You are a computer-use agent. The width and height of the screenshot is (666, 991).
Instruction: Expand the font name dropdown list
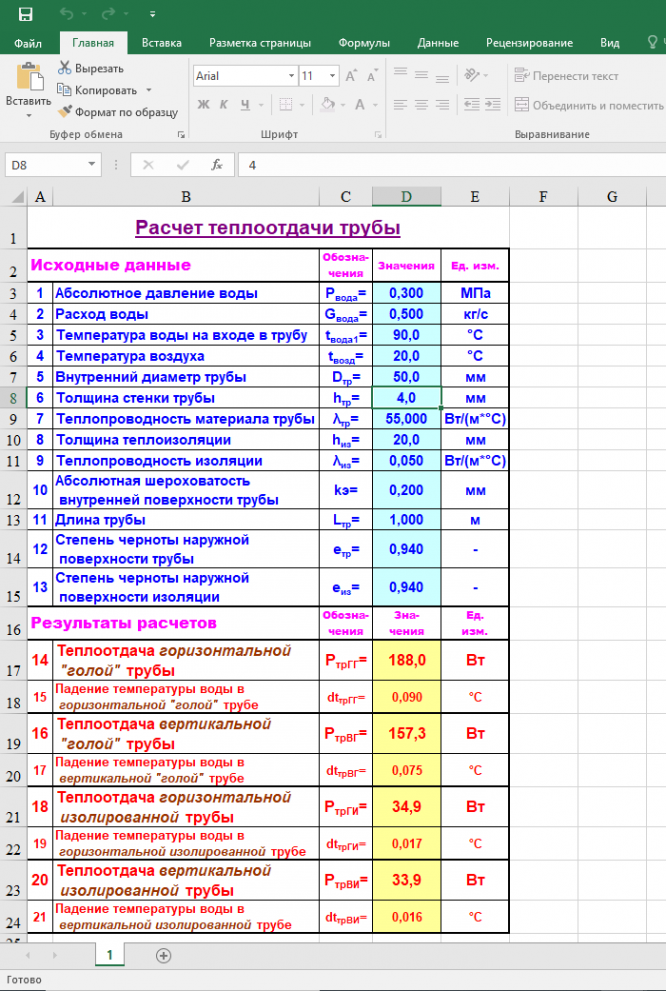click(291, 76)
